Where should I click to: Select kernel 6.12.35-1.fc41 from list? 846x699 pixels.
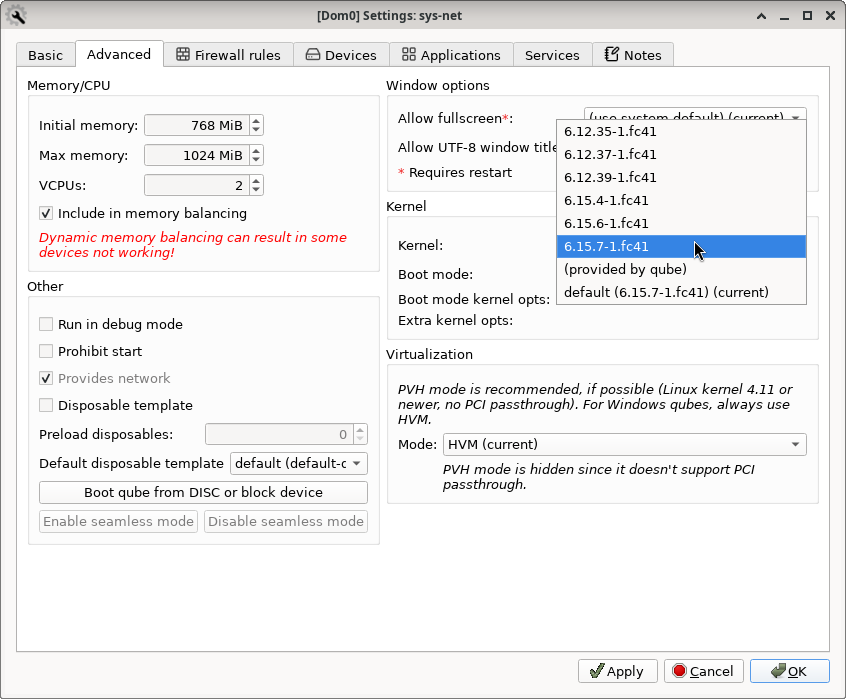(x=610, y=131)
